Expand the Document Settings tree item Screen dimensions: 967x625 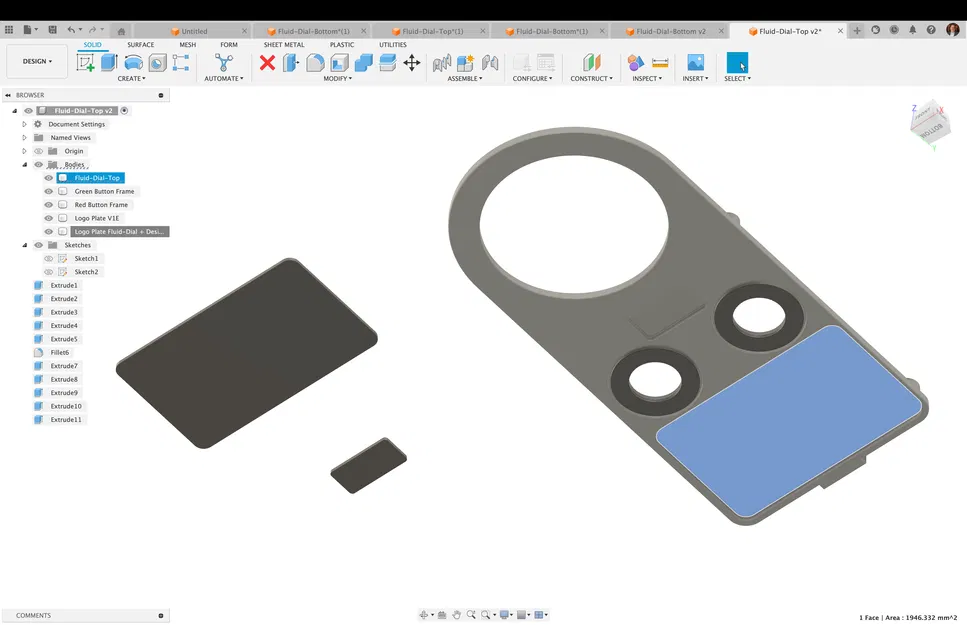pos(24,124)
